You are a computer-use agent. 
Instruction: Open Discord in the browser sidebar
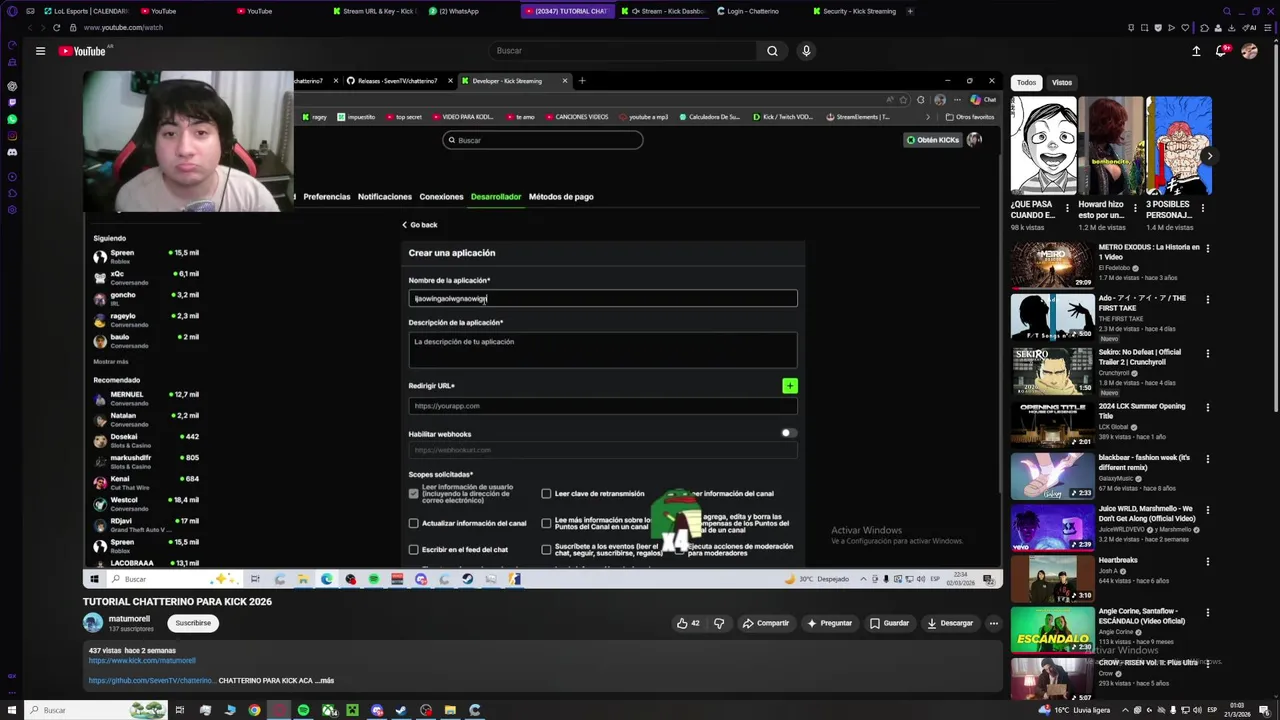coord(12,152)
